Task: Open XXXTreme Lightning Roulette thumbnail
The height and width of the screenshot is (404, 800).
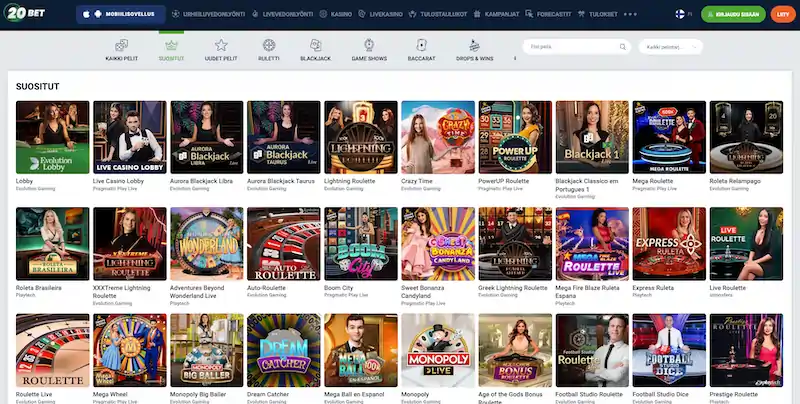Action: click(130, 244)
